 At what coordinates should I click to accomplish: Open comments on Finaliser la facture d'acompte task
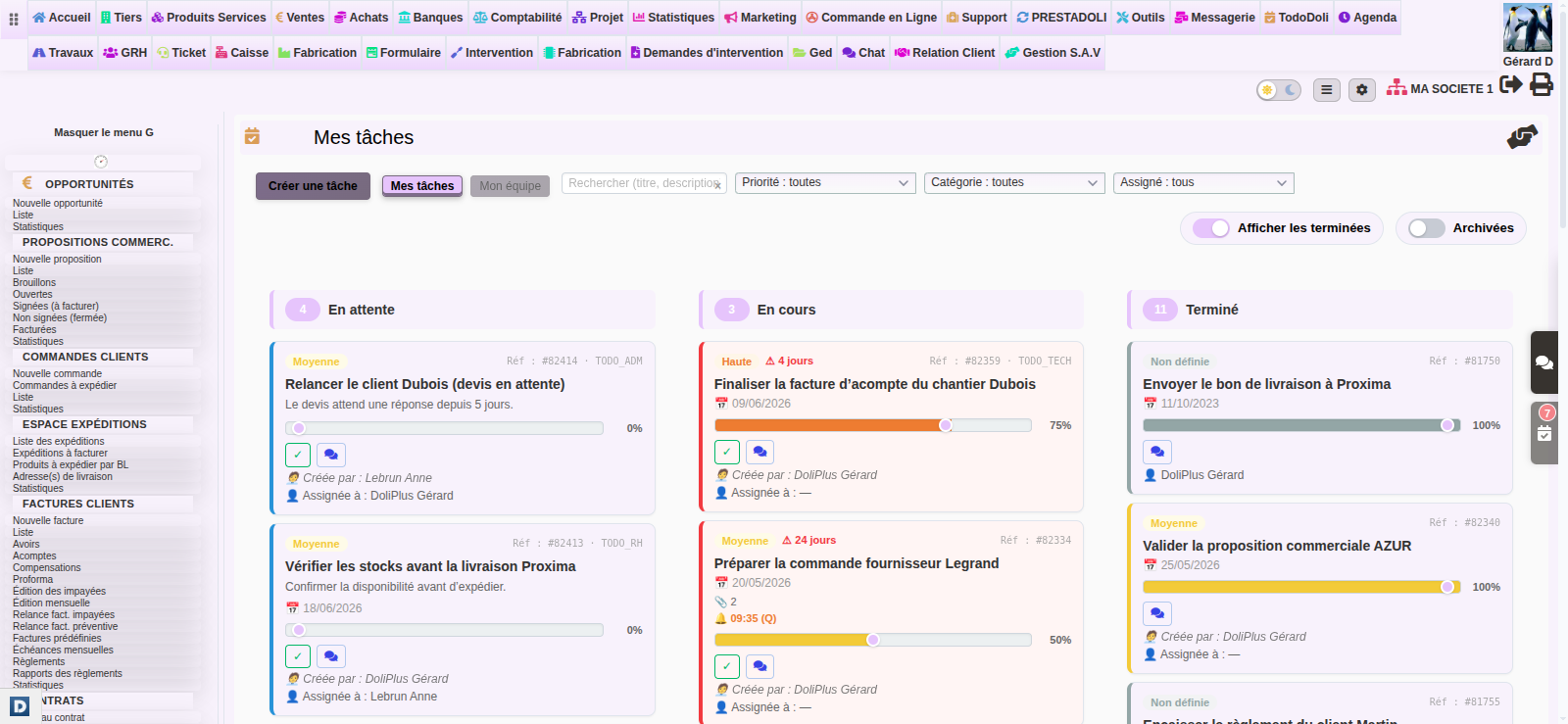(759, 452)
